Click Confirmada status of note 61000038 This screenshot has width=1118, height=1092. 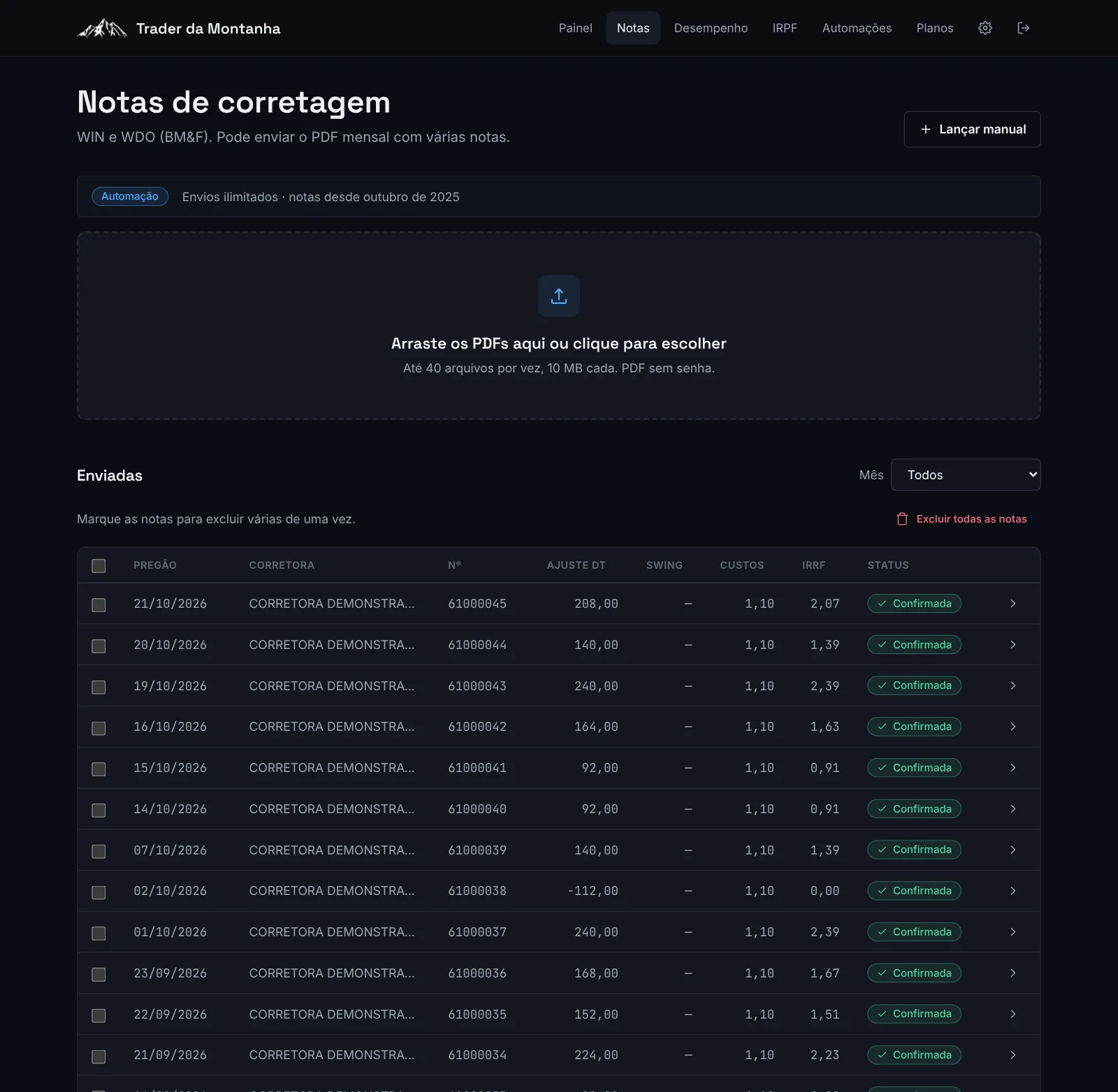[x=914, y=891]
